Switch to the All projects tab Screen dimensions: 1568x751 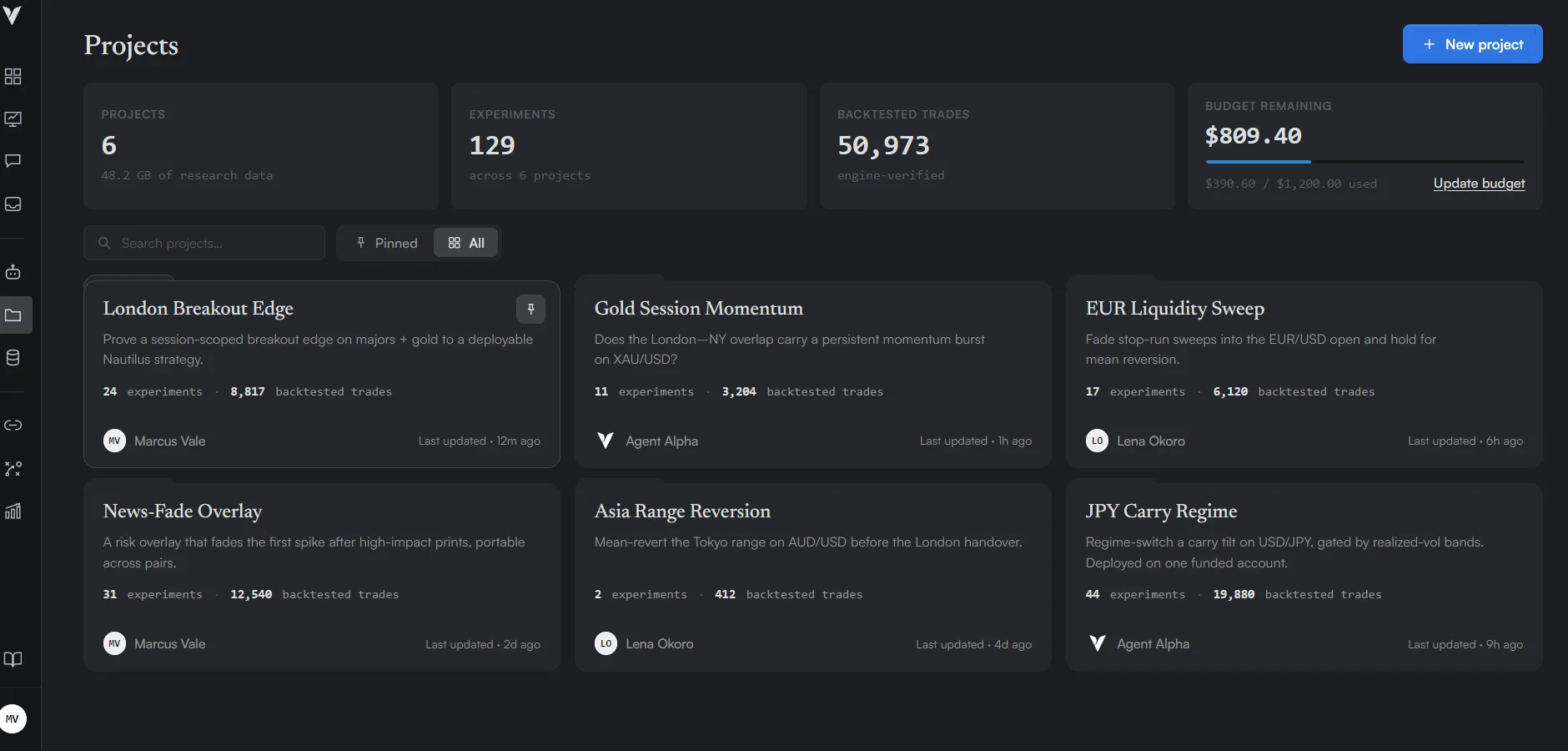click(465, 243)
